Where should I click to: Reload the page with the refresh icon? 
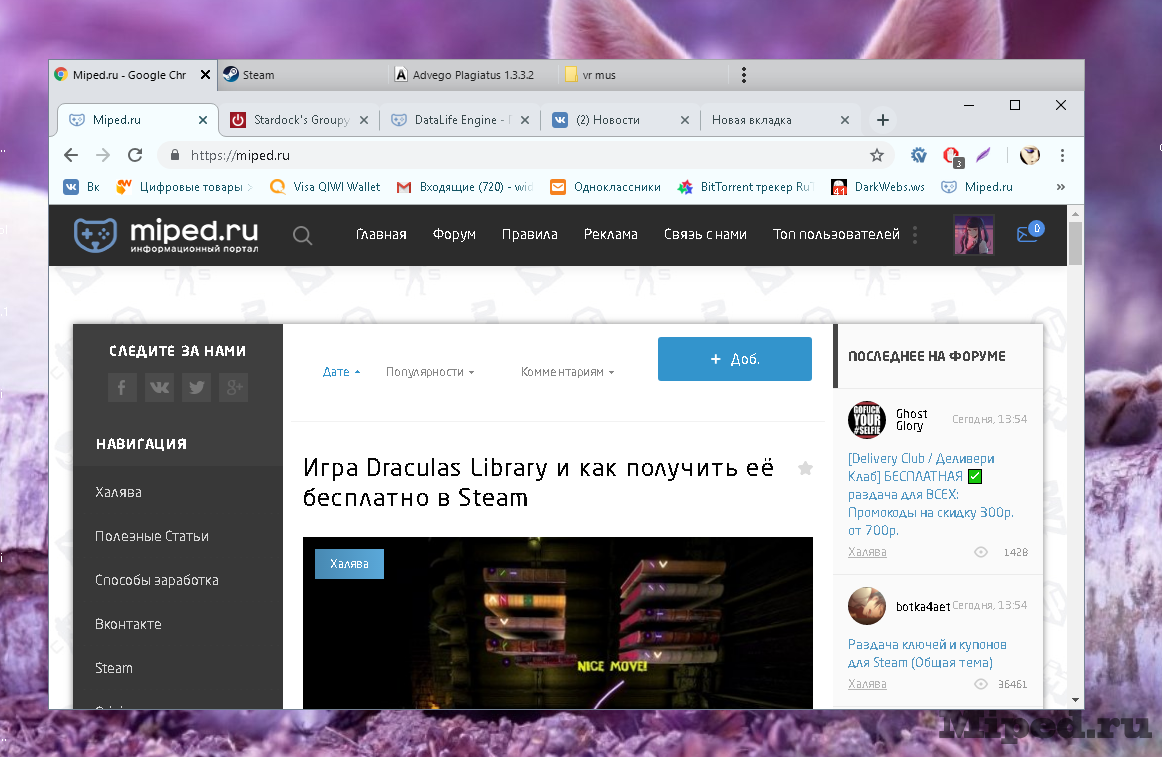click(x=134, y=155)
